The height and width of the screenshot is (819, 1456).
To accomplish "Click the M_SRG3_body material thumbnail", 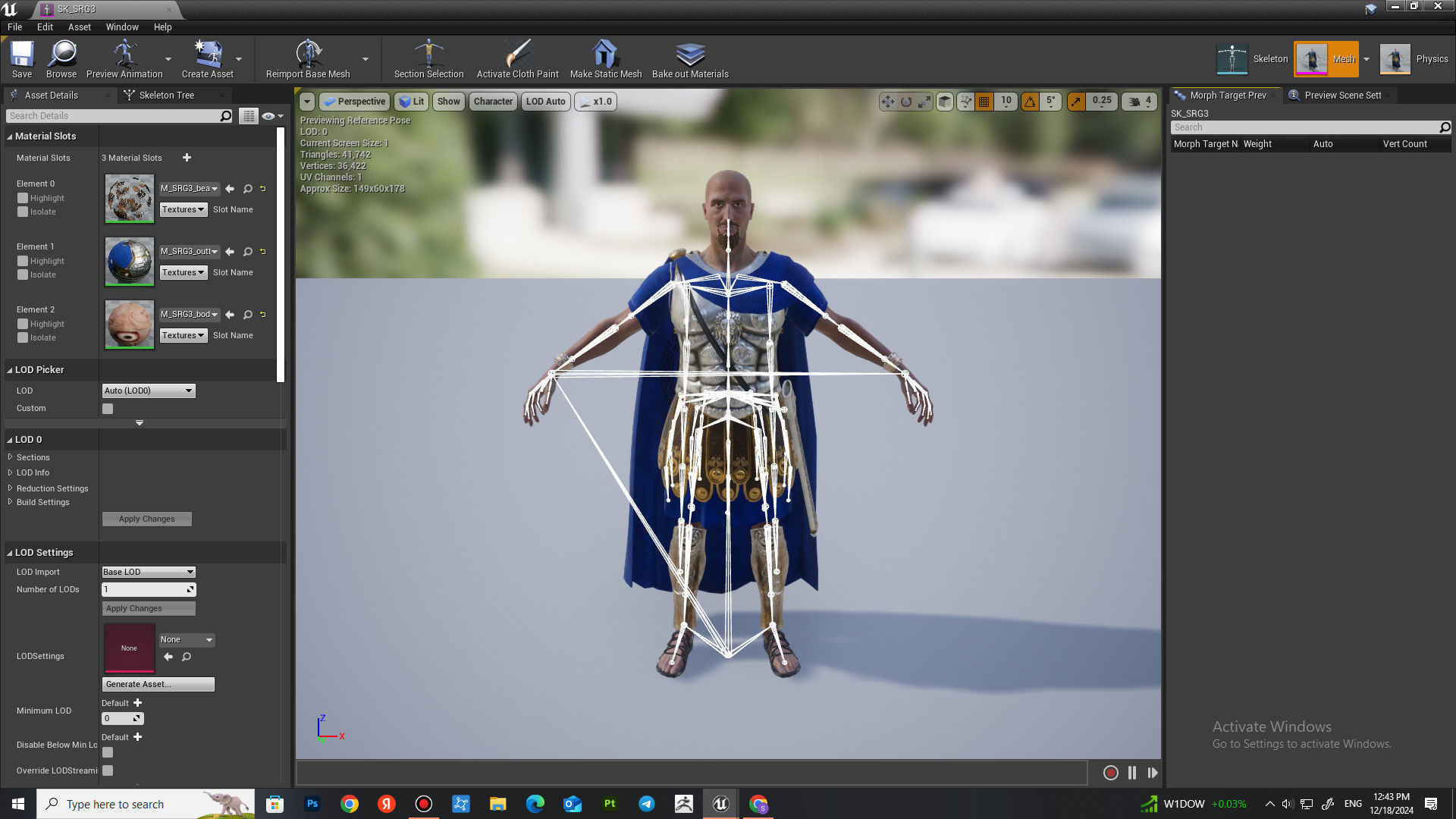I will (x=129, y=324).
